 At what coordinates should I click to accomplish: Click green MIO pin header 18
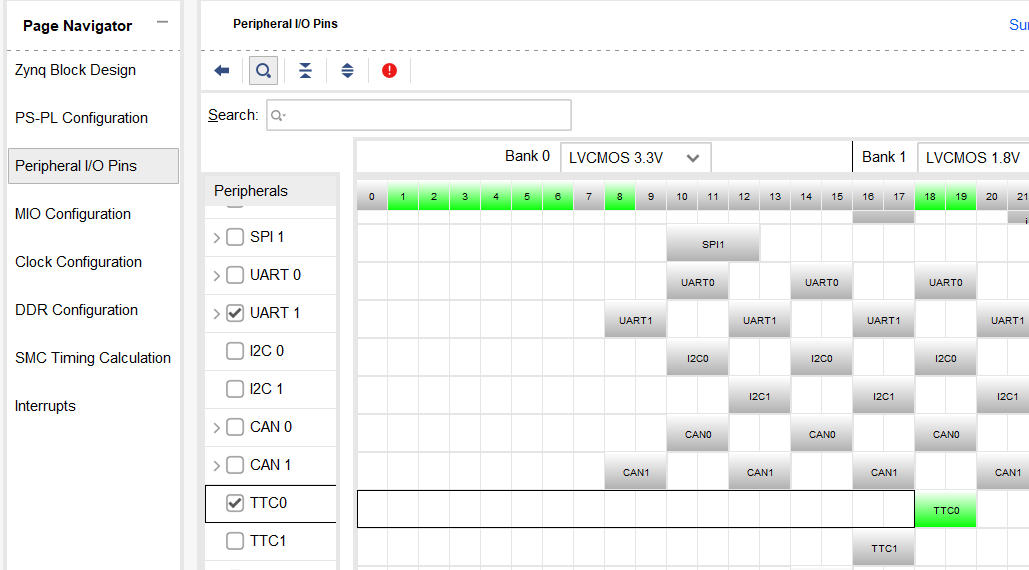[930, 196]
